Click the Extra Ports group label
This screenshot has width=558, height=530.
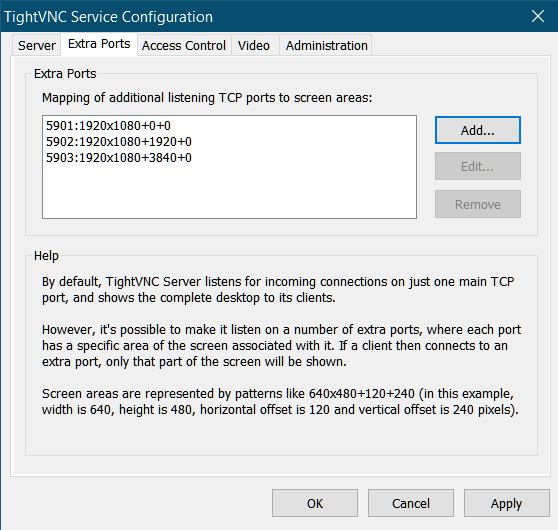(65, 74)
